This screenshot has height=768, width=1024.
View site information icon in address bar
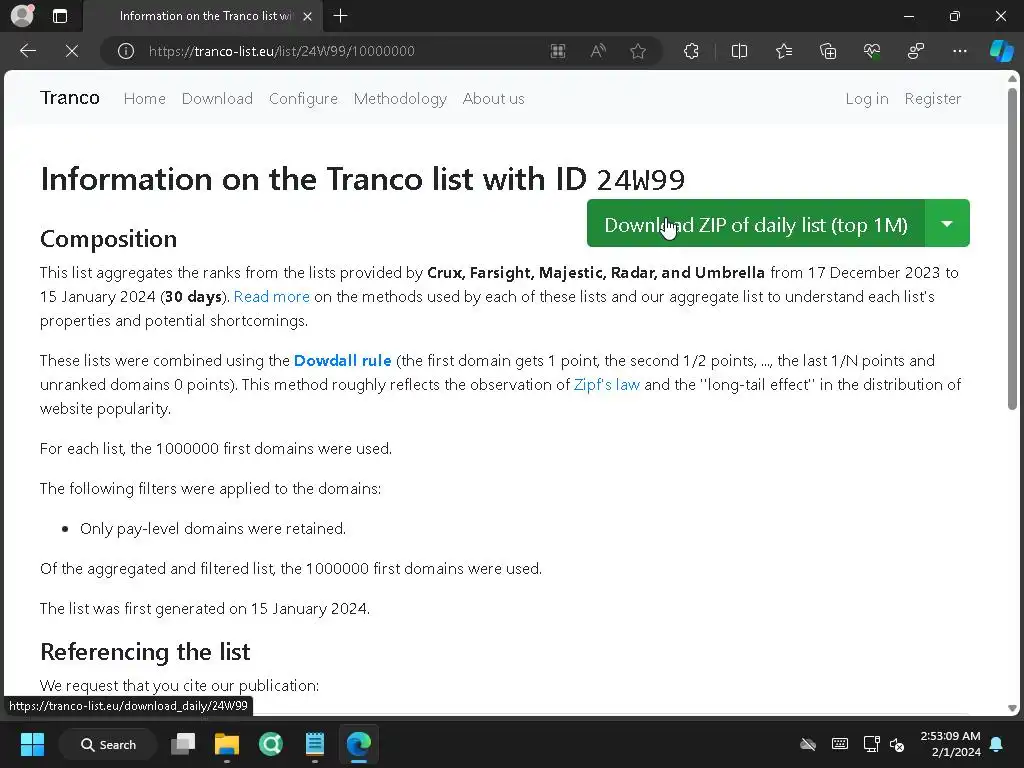pyautogui.click(x=126, y=51)
